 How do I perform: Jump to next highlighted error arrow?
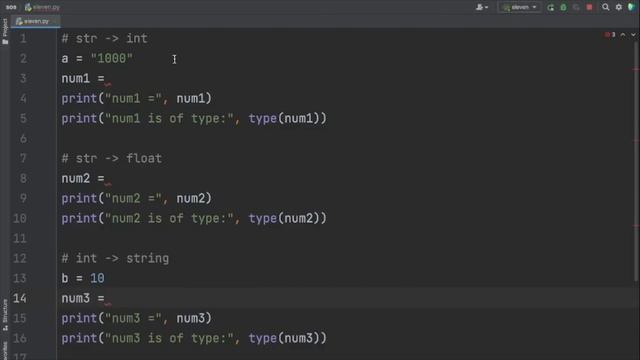point(633,35)
